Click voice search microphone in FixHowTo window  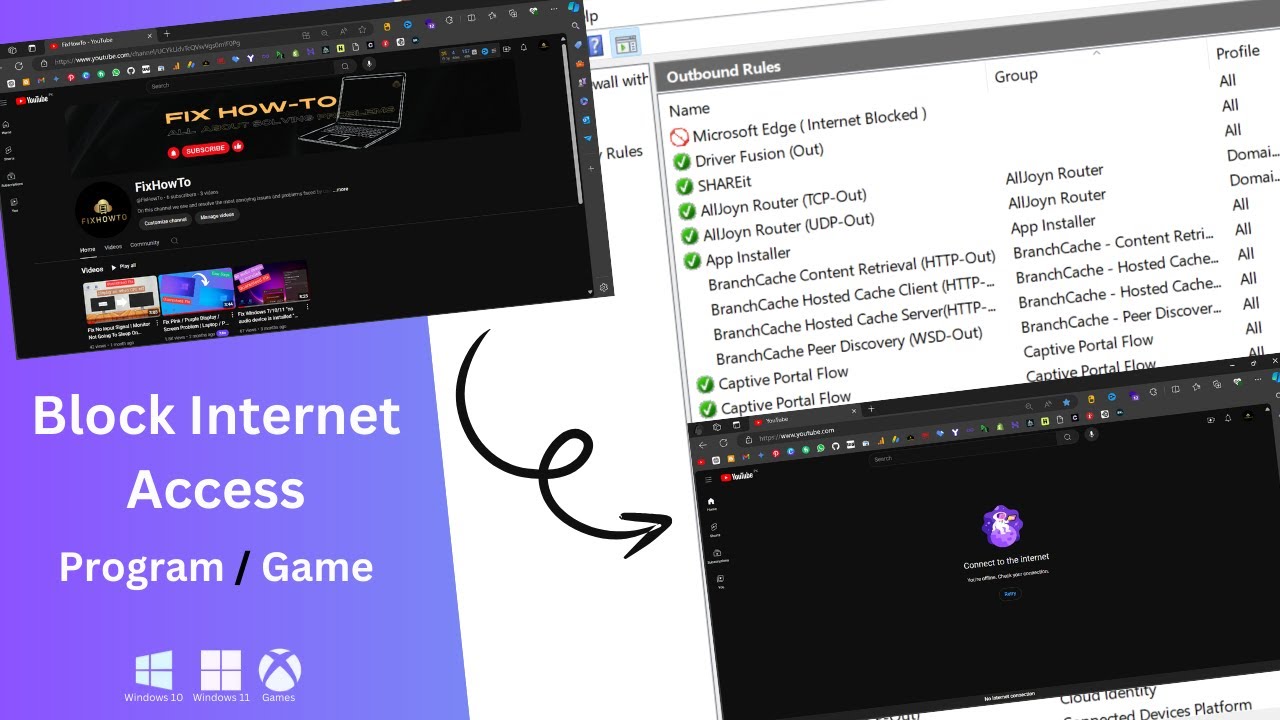coord(369,63)
